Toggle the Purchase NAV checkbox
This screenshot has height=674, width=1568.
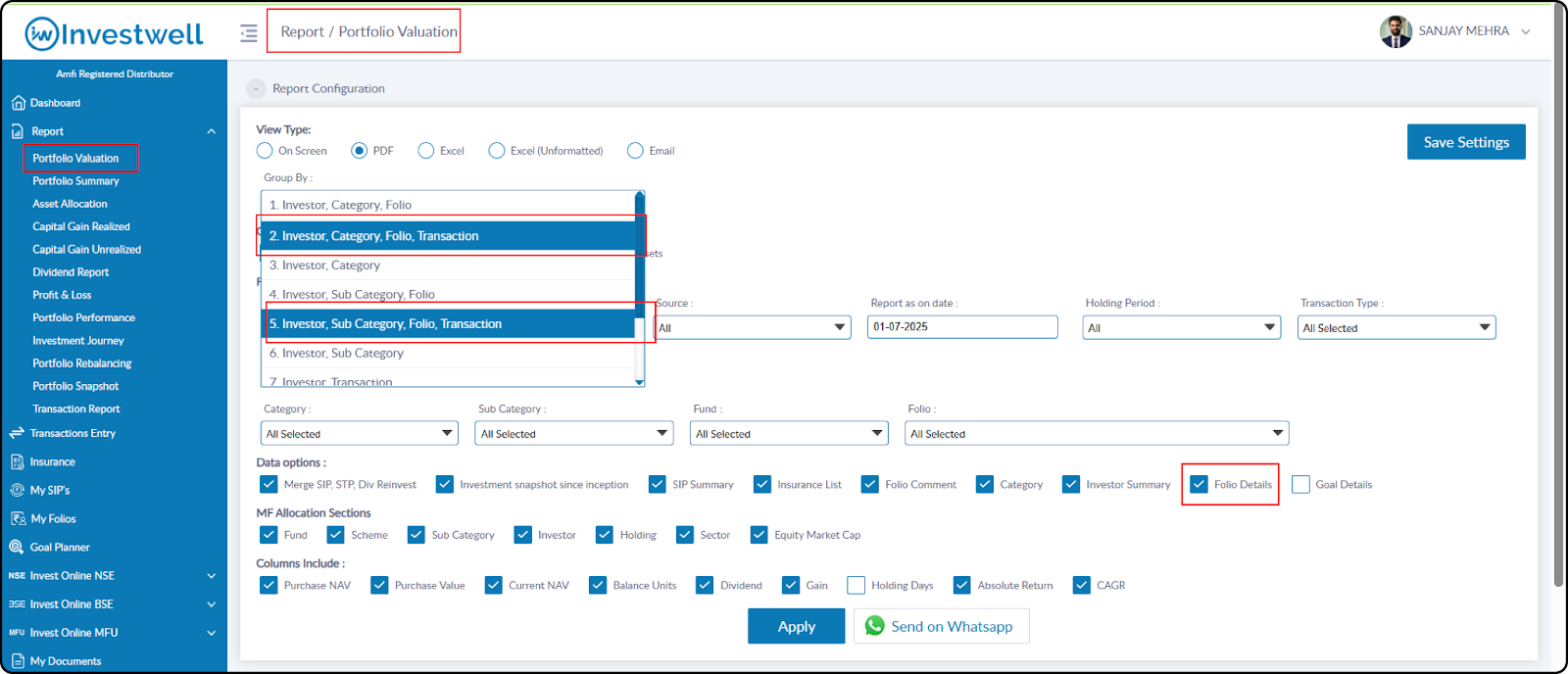[269, 586]
